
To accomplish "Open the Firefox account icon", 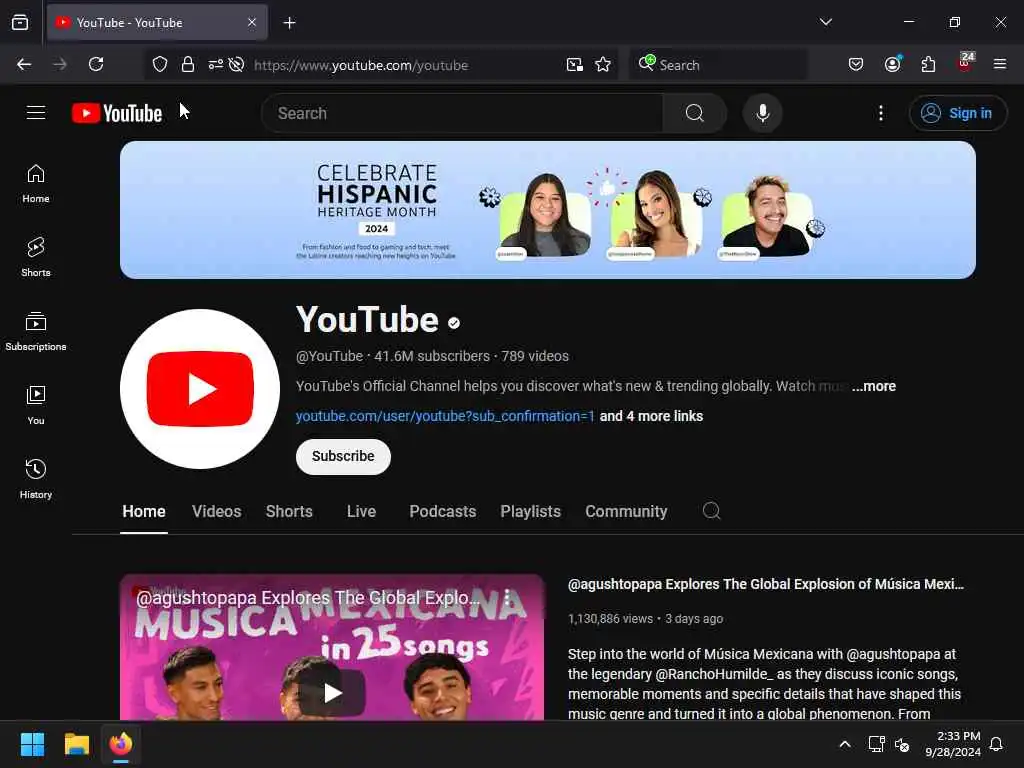I will click(x=892, y=64).
